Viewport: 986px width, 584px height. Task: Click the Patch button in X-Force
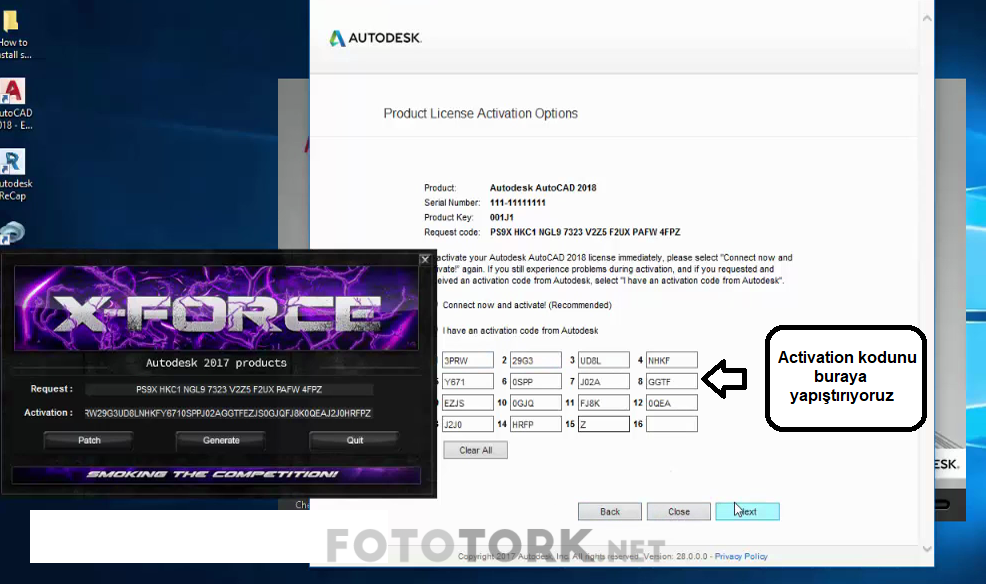[x=89, y=440]
